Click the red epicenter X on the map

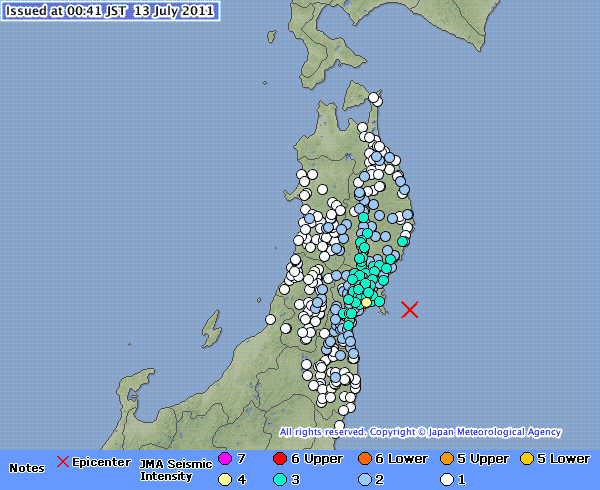click(x=409, y=310)
